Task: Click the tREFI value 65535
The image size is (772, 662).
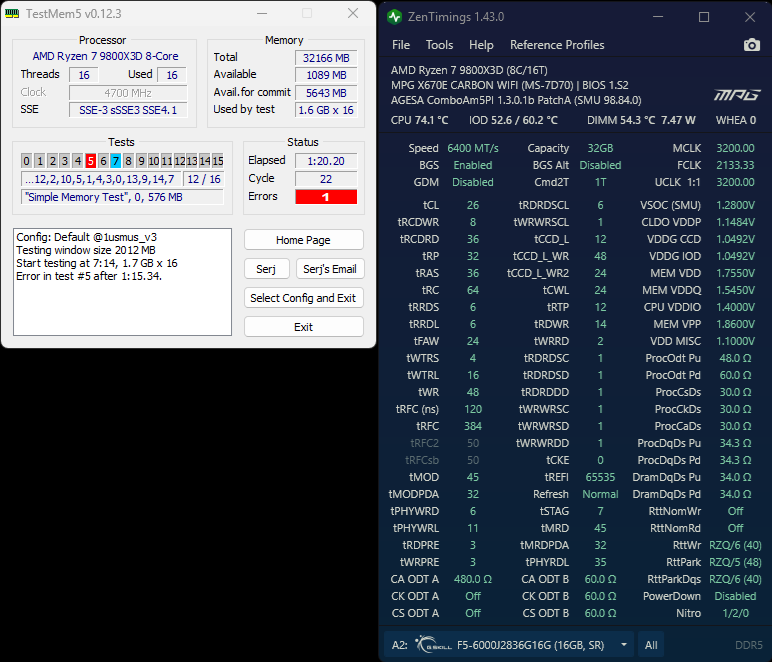Action: pyautogui.click(x=600, y=477)
